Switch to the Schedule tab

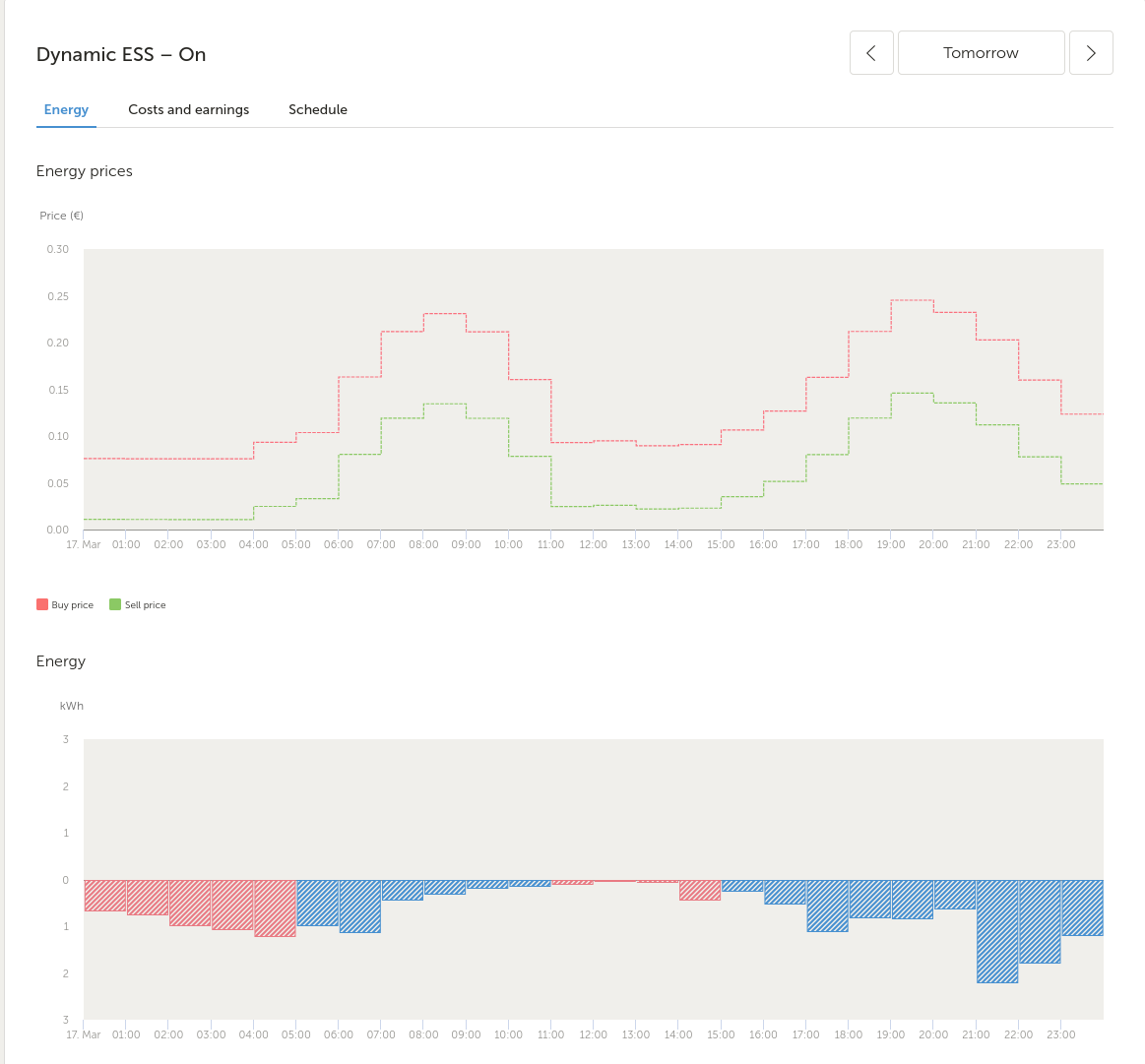tap(318, 109)
